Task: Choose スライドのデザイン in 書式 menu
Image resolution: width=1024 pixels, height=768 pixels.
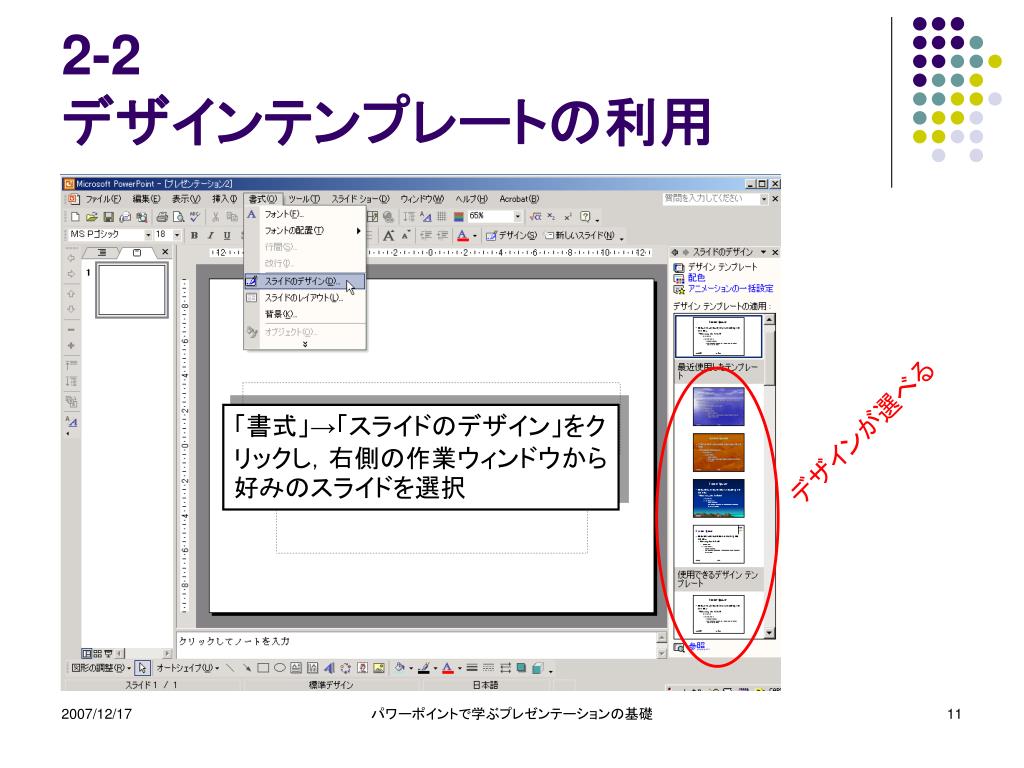Action: [x=304, y=281]
